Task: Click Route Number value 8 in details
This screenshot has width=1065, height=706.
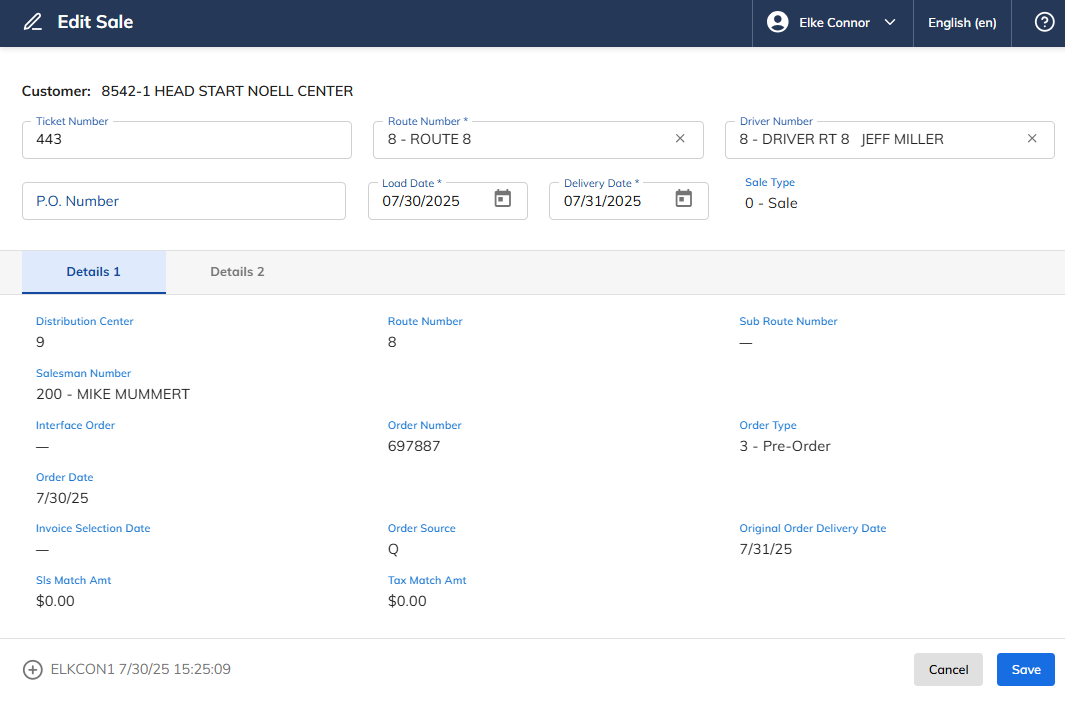Action: point(392,342)
